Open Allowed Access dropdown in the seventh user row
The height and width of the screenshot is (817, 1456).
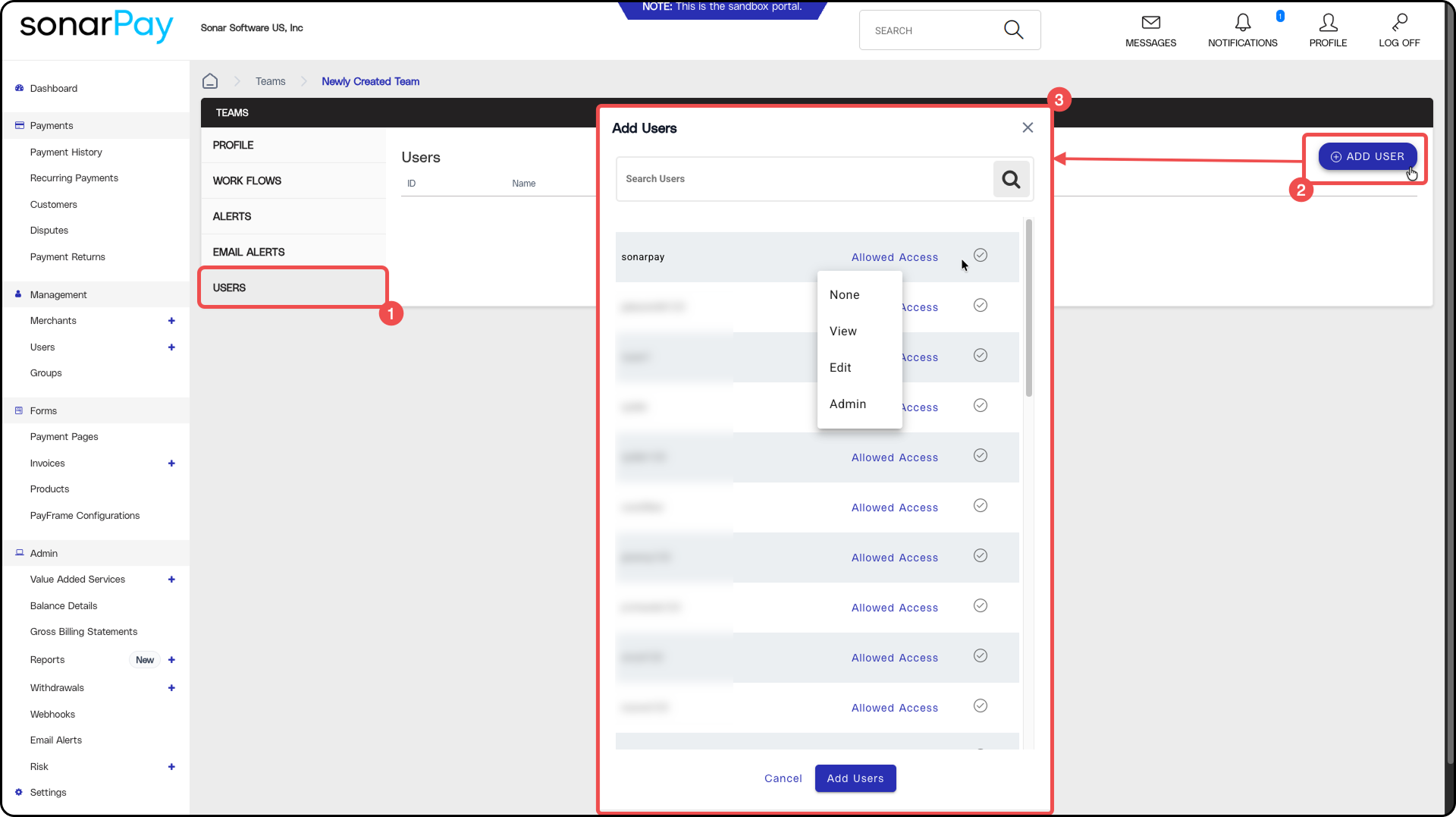click(x=895, y=558)
